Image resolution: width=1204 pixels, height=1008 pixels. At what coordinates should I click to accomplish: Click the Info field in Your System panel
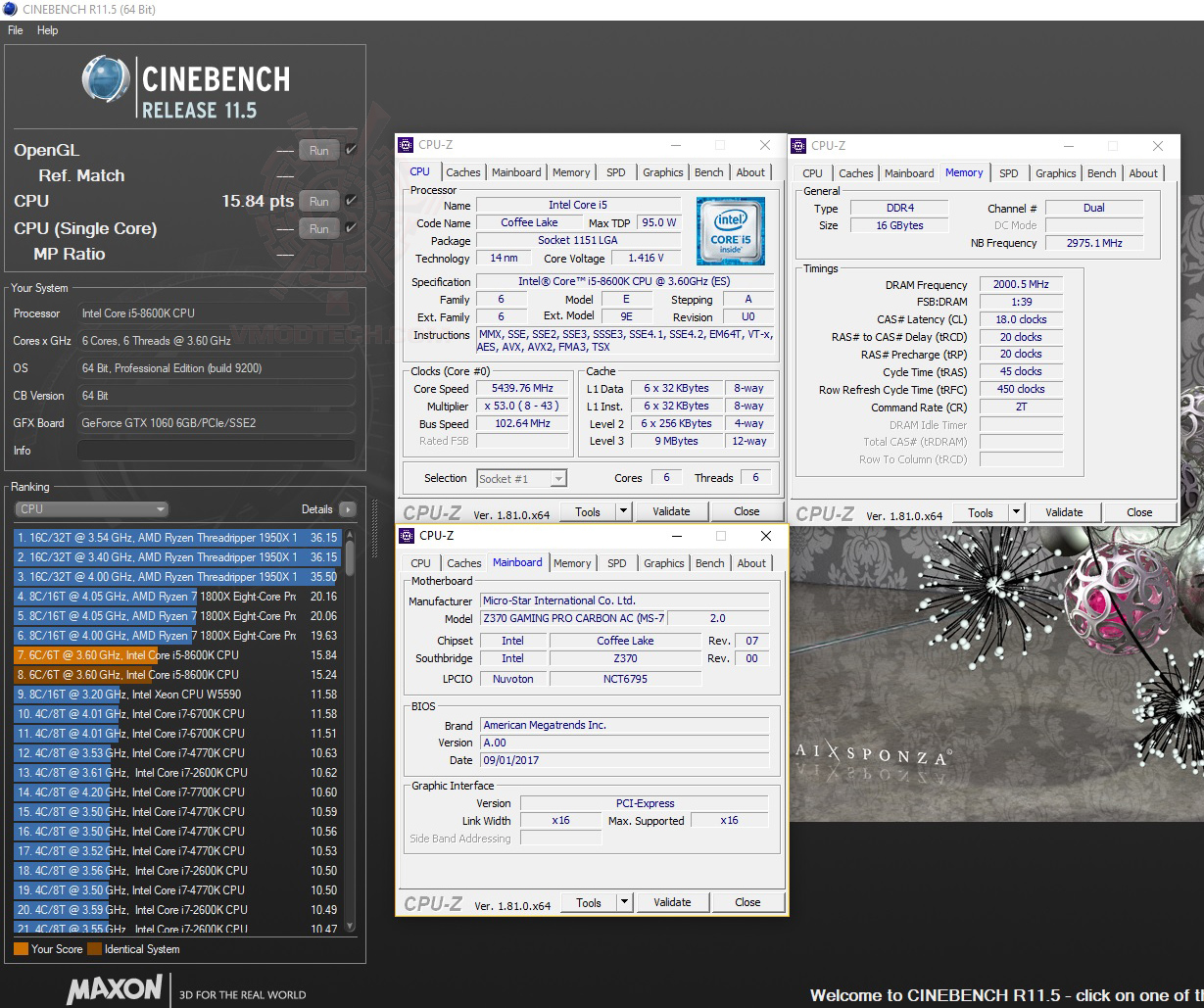pyautogui.click(x=217, y=450)
